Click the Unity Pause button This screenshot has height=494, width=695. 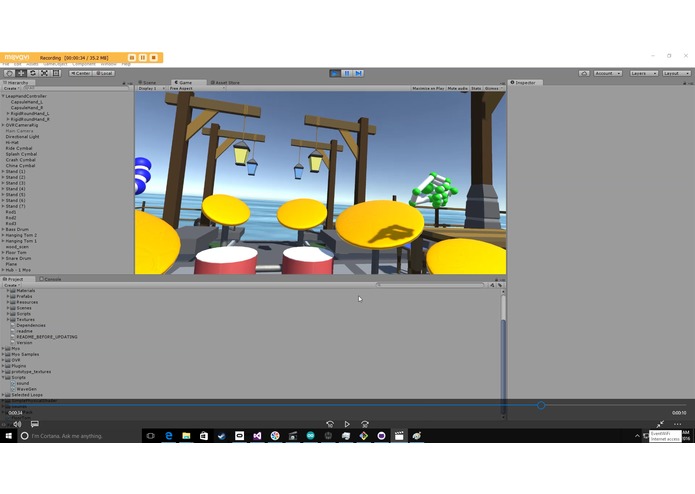coord(347,73)
